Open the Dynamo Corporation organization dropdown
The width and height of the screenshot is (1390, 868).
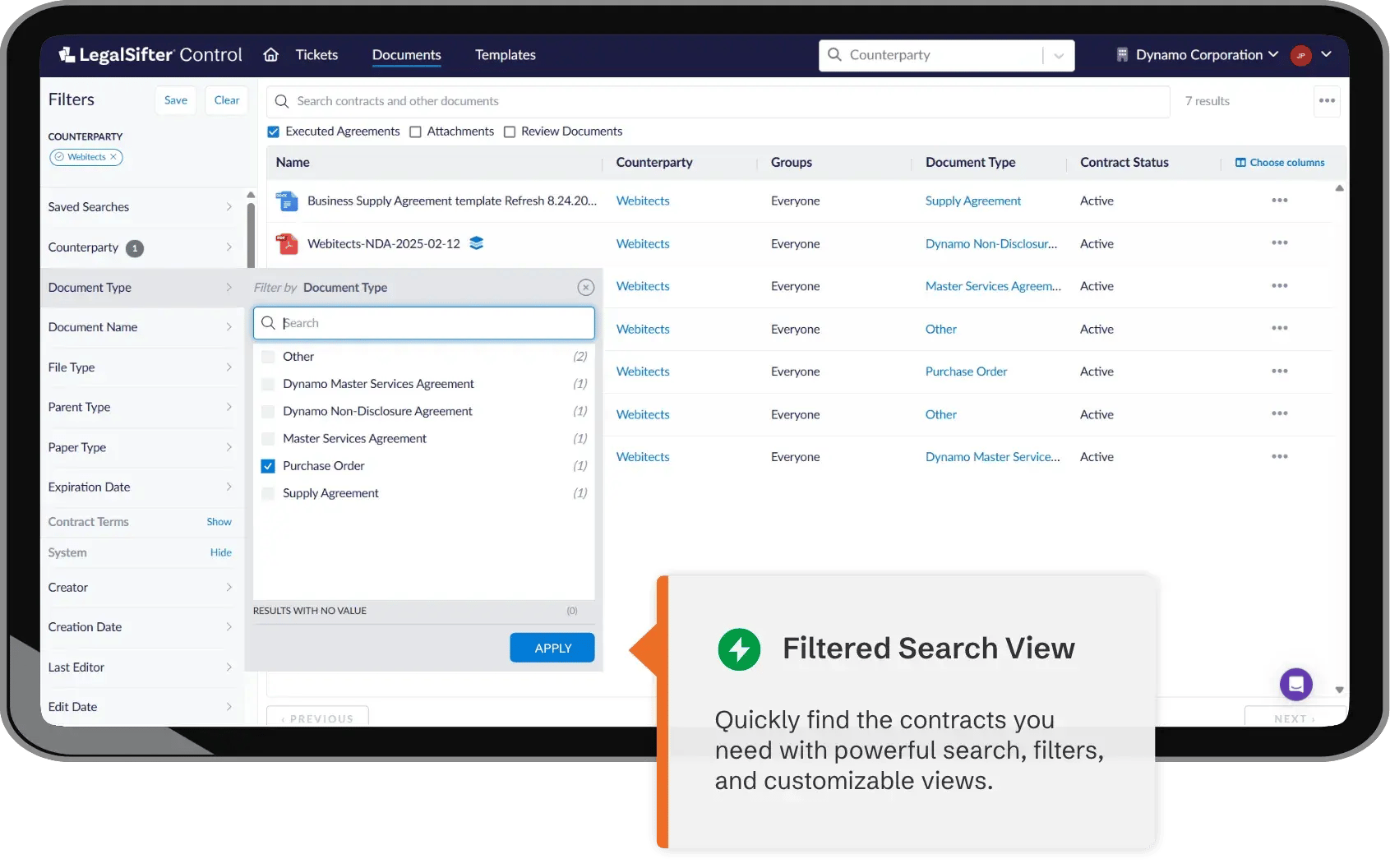(x=1198, y=55)
